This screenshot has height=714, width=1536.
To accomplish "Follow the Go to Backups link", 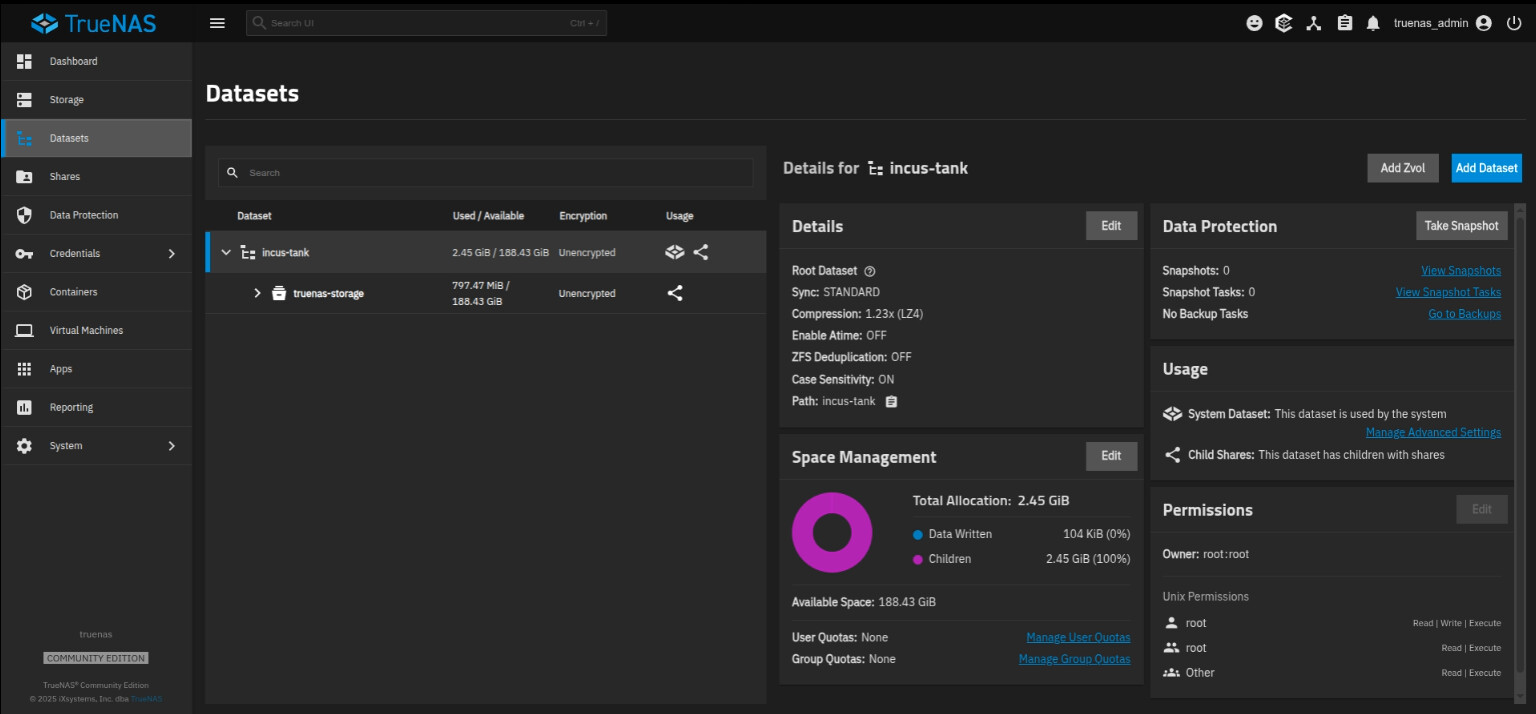I will 1464,314.
